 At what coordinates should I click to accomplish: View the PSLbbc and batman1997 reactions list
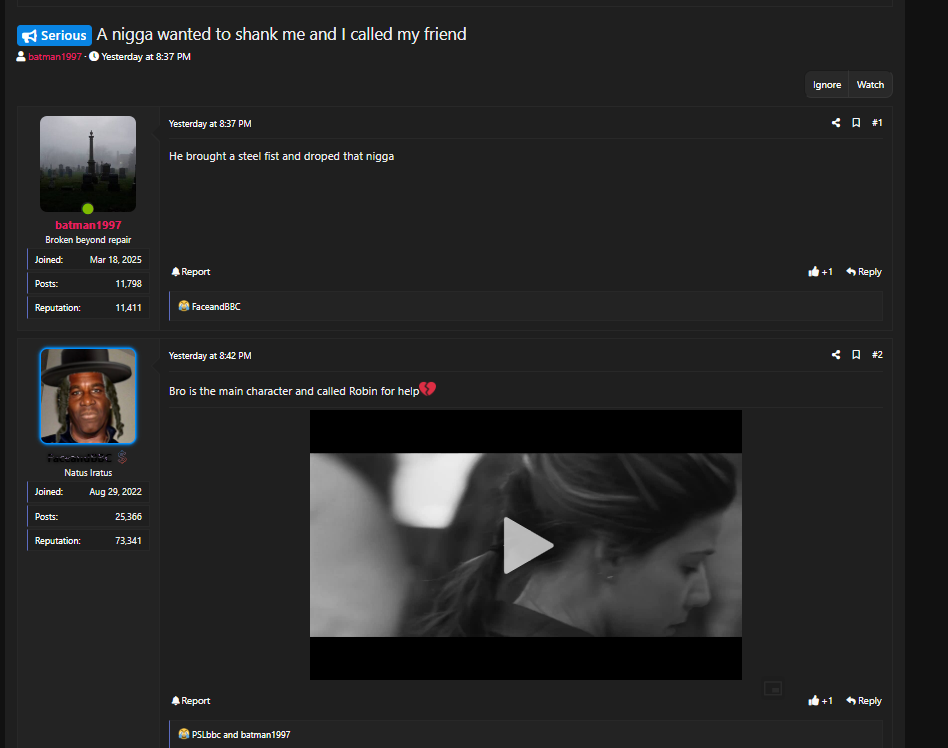pyautogui.click(x=240, y=733)
